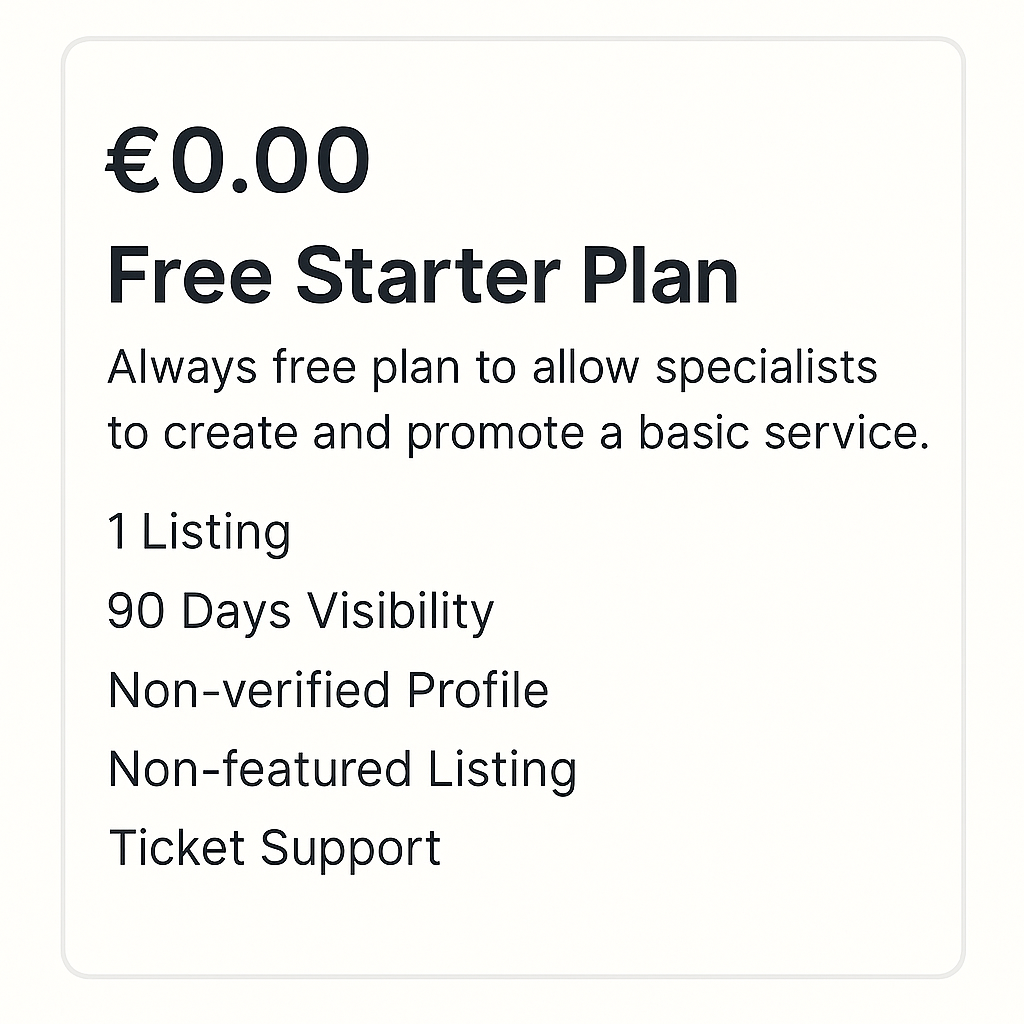Click the words "basic service"
Screen dimensions: 1024x1024
tap(783, 432)
